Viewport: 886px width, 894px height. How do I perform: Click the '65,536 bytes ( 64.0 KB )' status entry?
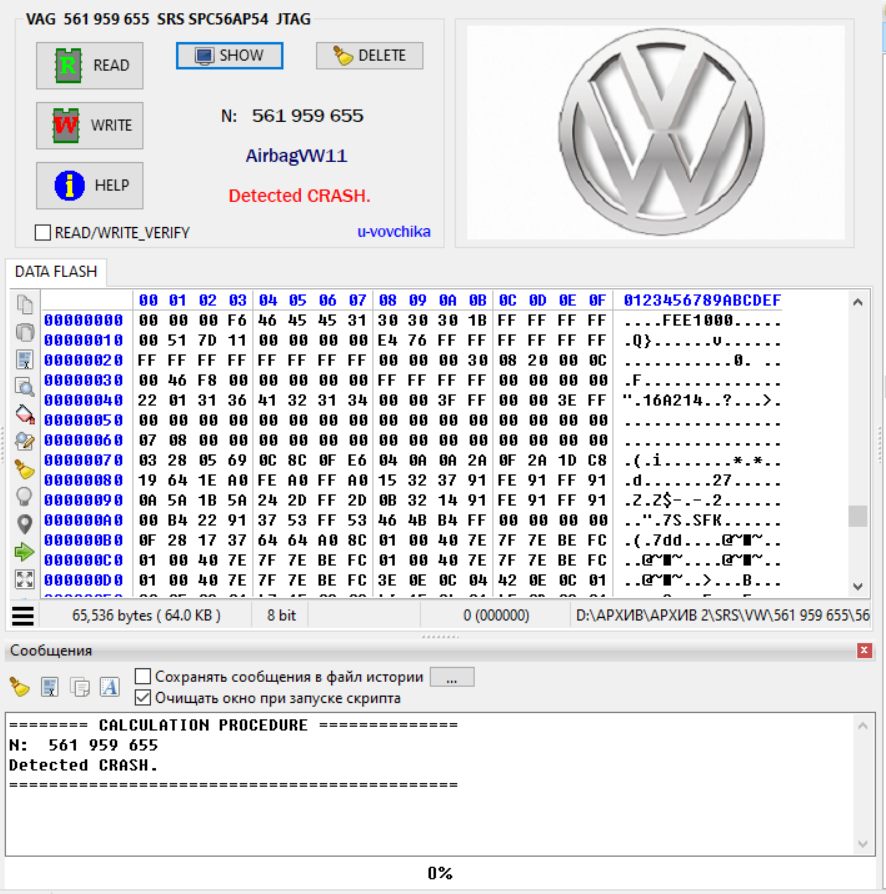point(146,616)
